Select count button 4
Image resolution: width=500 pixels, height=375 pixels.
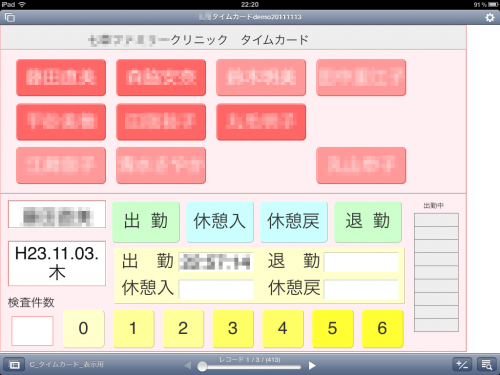283,328
